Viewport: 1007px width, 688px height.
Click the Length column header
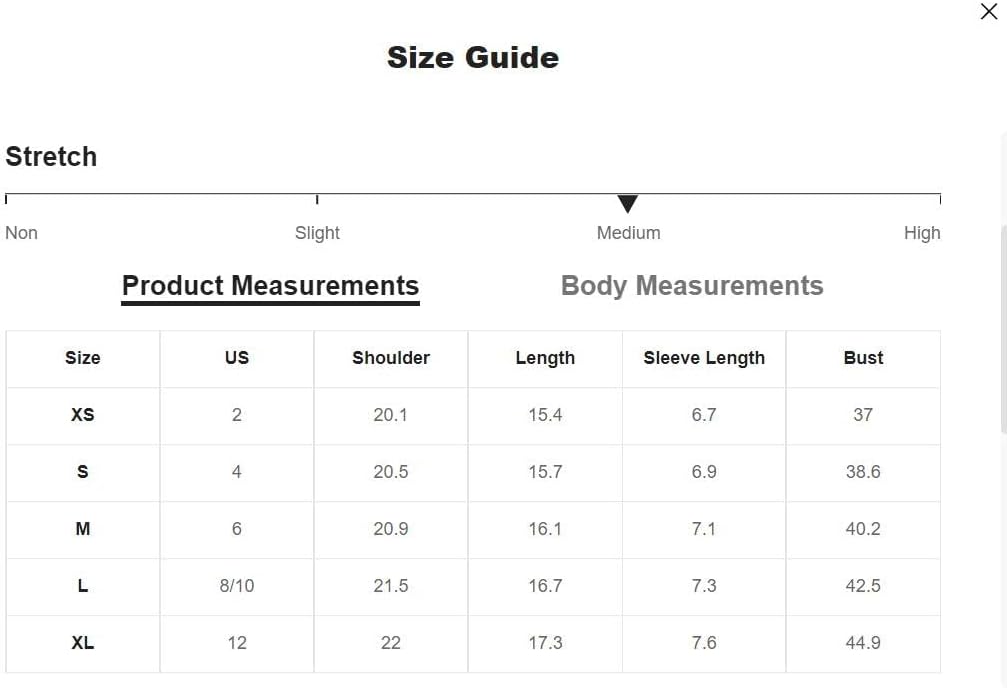pos(545,358)
